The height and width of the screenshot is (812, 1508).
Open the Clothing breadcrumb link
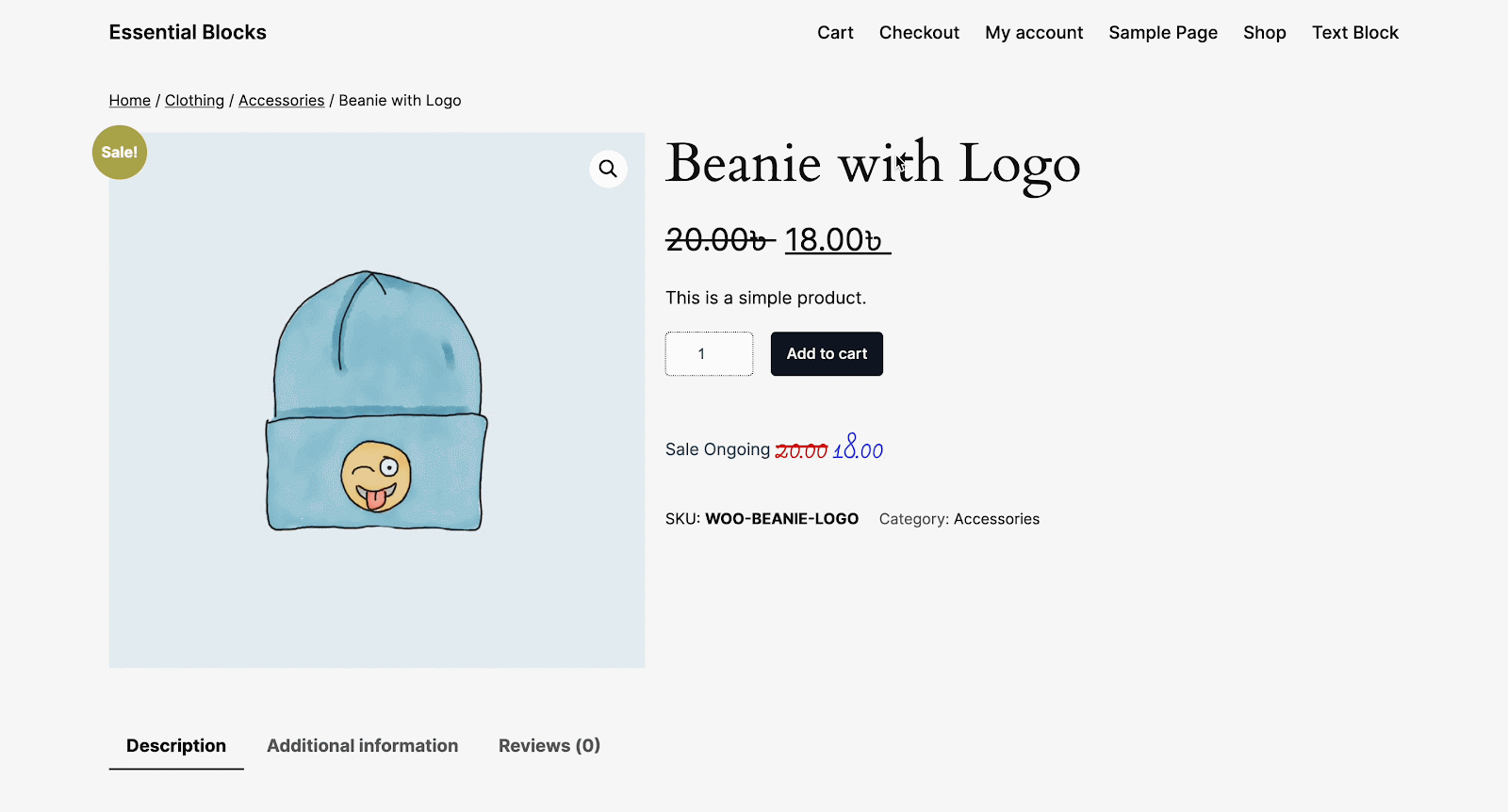click(194, 100)
